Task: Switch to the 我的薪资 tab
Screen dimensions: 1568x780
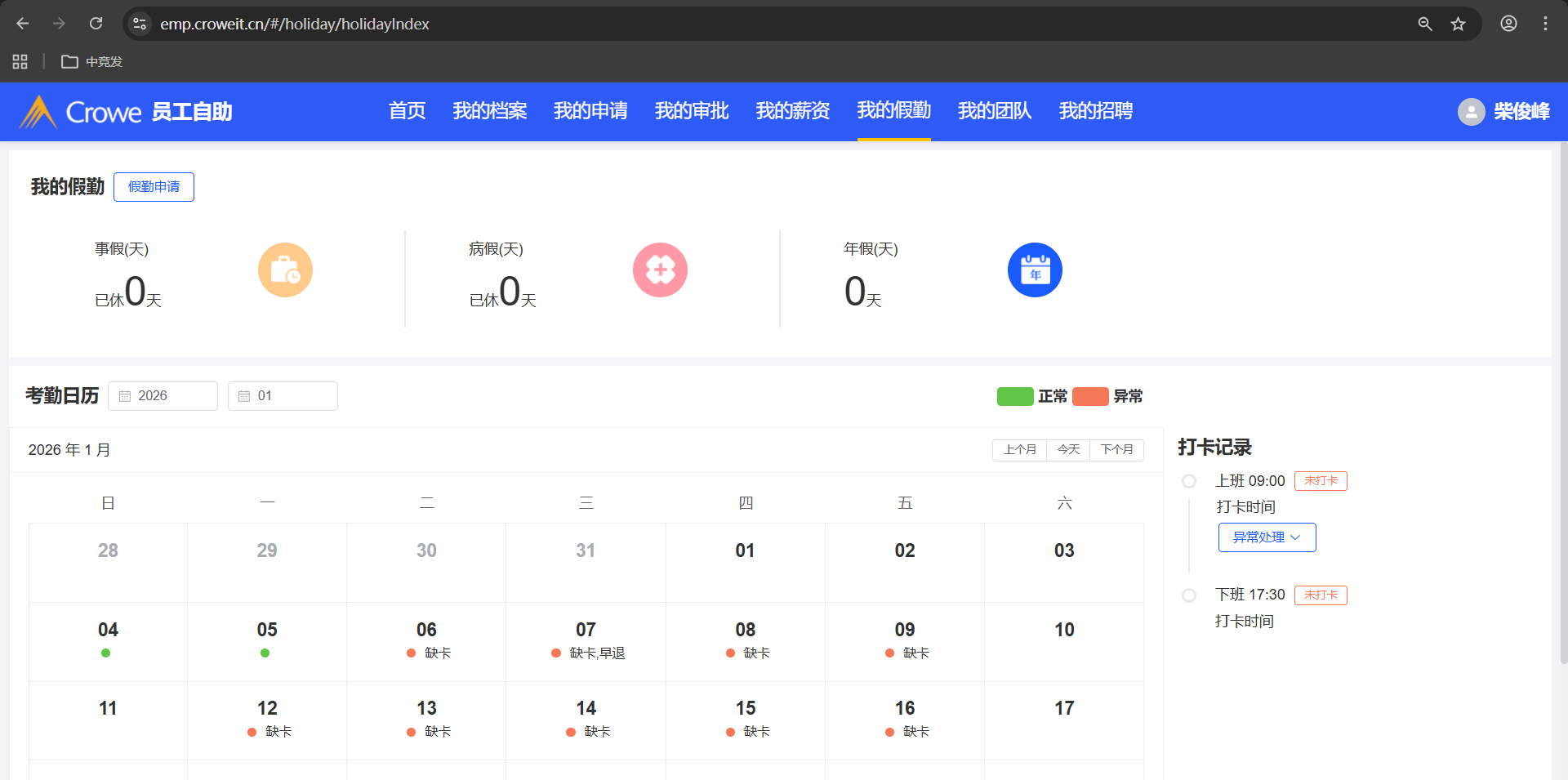Action: (x=792, y=111)
